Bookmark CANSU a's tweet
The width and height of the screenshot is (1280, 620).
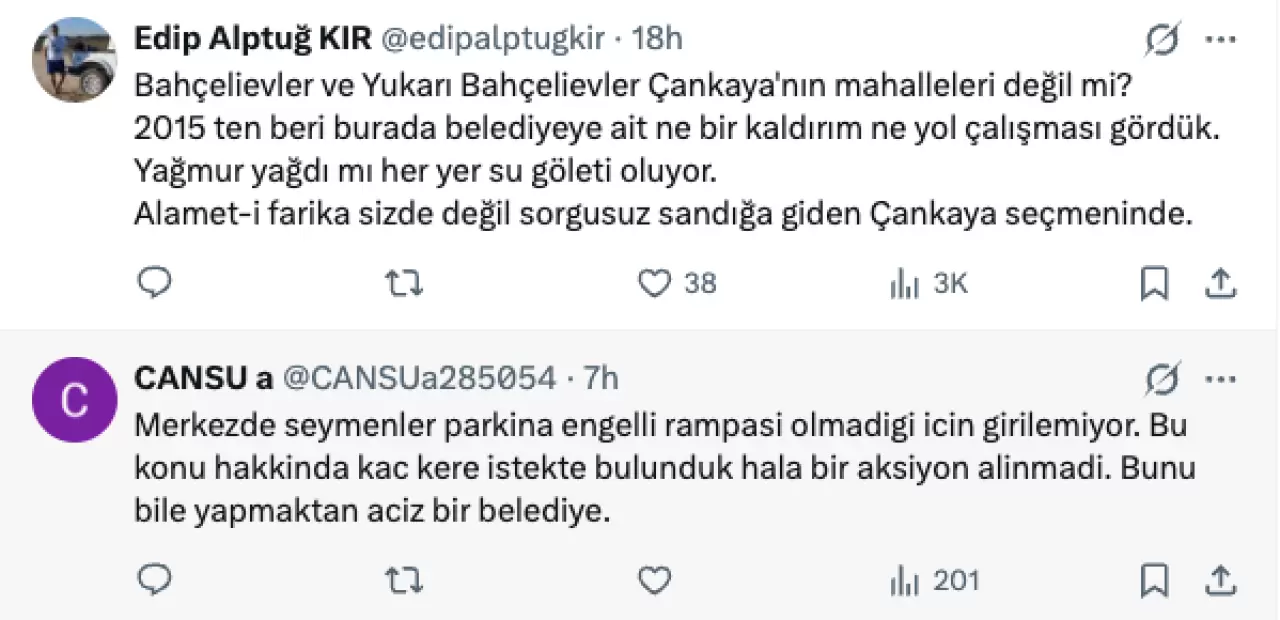[x=1155, y=580]
